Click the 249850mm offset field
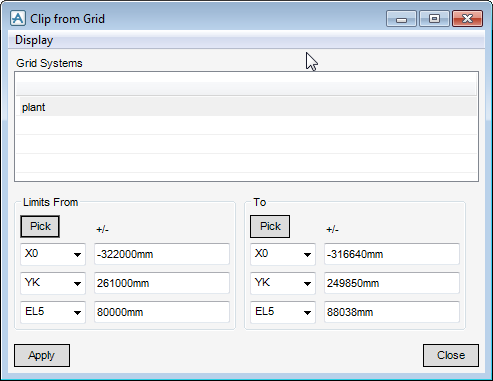This screenshot has width=493, height=381. (392, 283)
